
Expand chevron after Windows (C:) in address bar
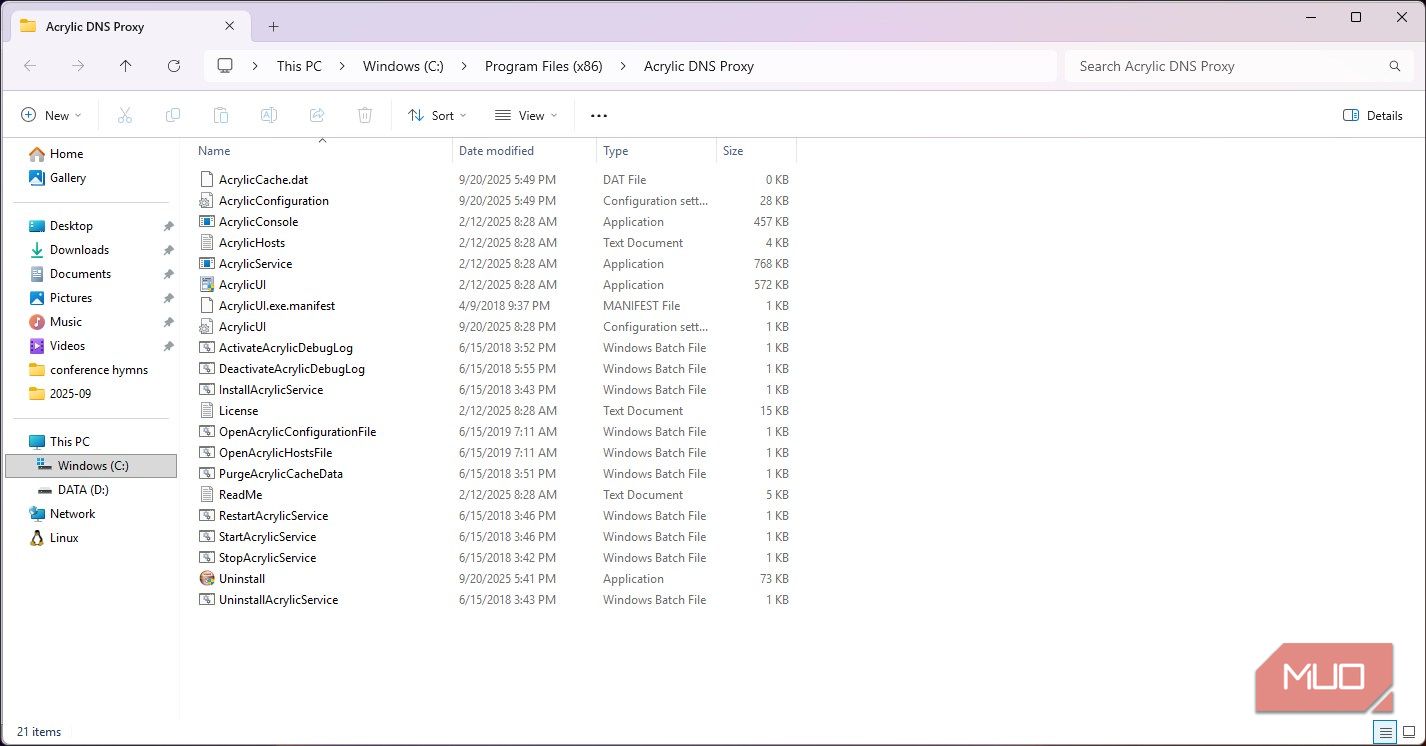[x=464, y=66]
